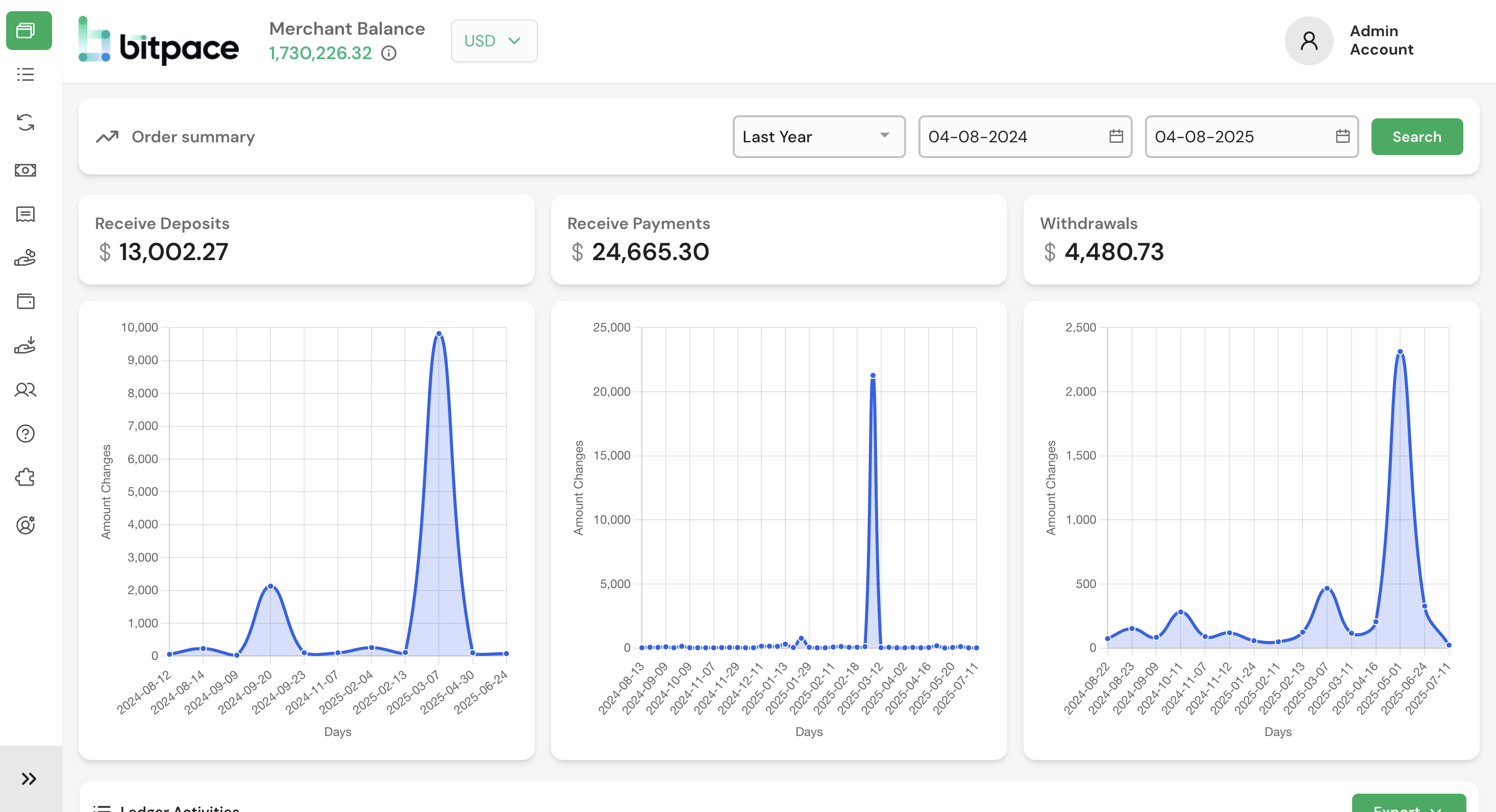This screenshot has height=812, width=1496.
Task: Click the help question mark icon
Action: [x=26, y=434]
